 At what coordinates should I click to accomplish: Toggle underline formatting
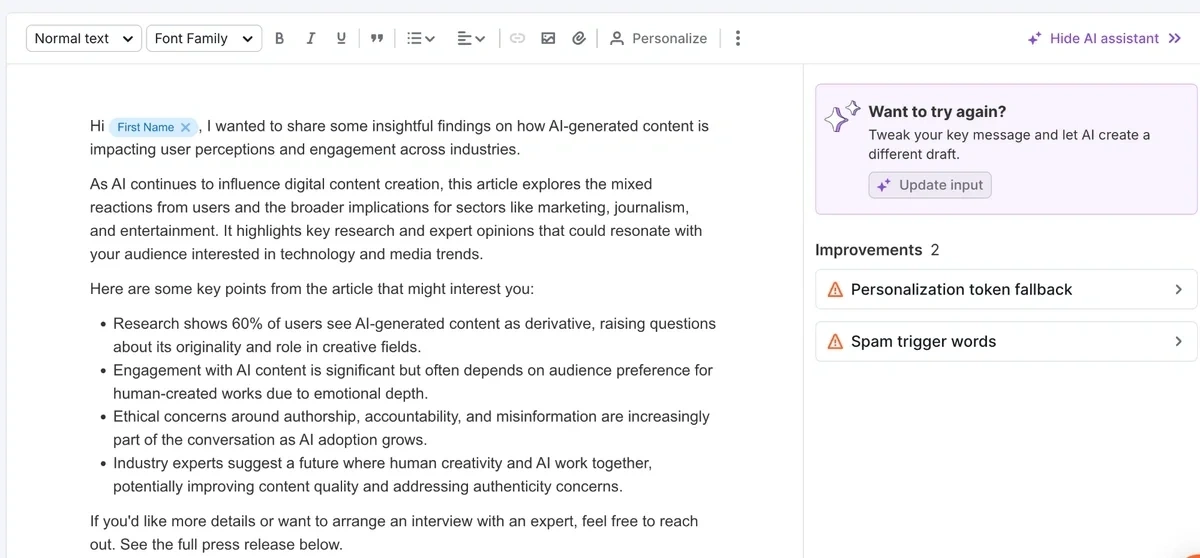coord(341,38)
